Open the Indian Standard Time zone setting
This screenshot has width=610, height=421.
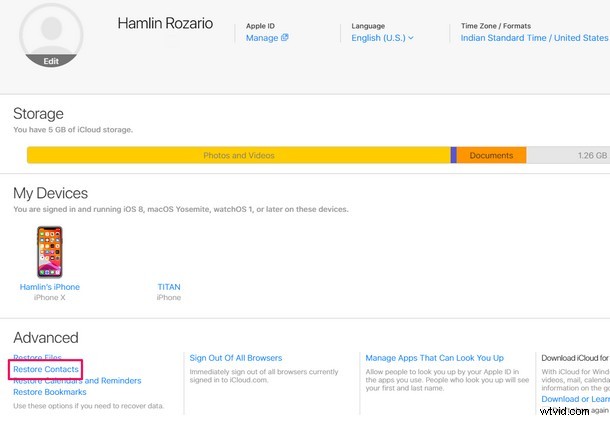[534, 38]
